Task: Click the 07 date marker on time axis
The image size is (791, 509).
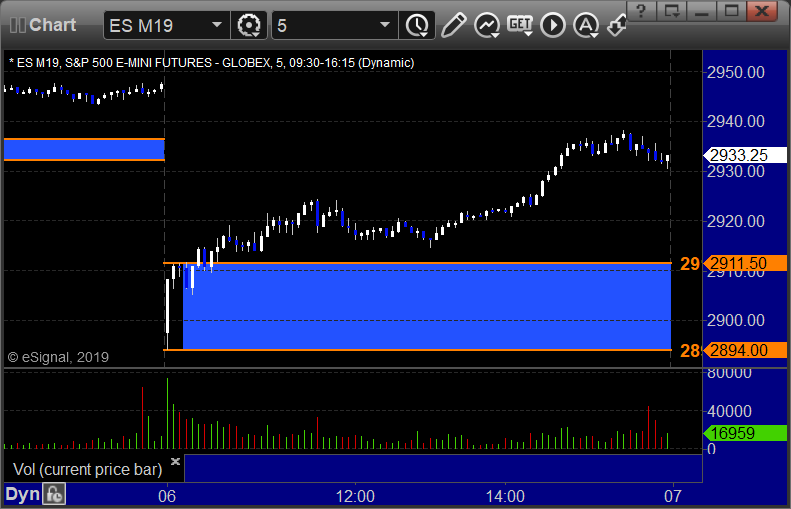Action: pyautogui.click(x=672, y=496)
